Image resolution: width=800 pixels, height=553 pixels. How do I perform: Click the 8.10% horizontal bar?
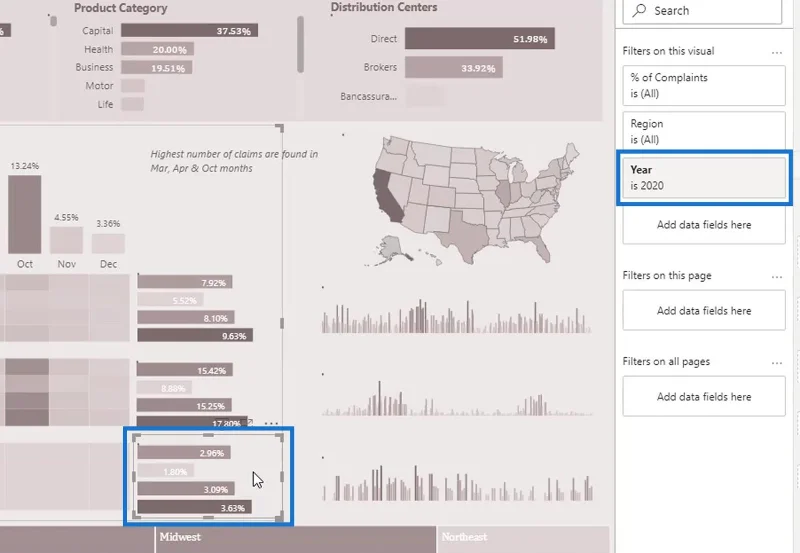(x=186, y=318)
